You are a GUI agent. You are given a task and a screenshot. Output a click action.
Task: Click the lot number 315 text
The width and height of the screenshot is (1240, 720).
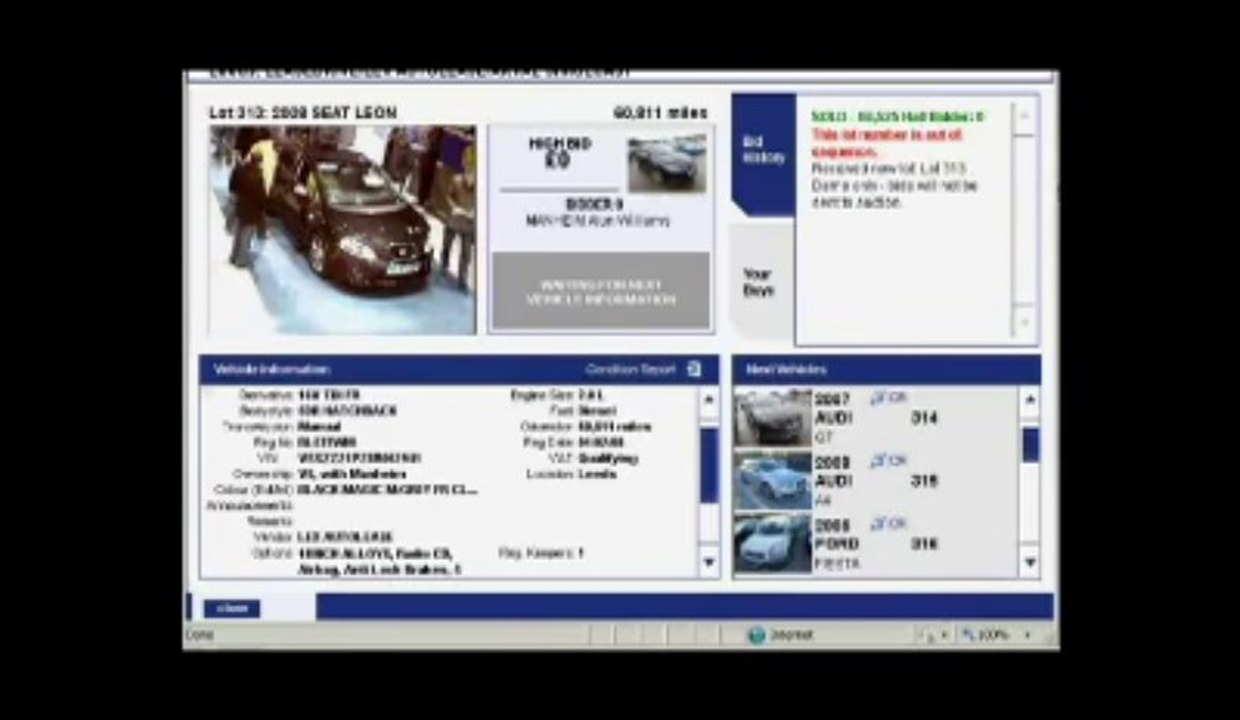point(924,481)
